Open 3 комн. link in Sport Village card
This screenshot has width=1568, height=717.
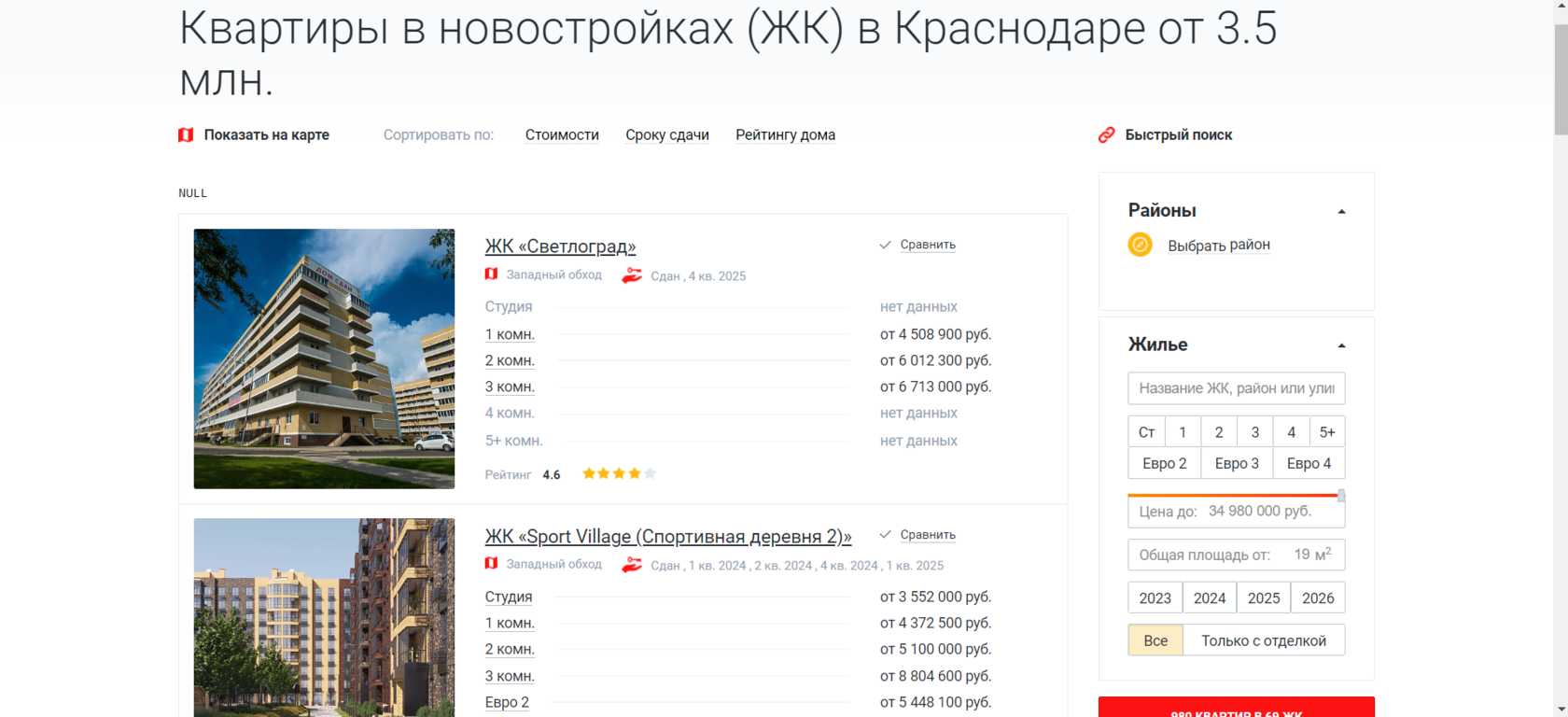pyautogui.click(x=510, y=676)
